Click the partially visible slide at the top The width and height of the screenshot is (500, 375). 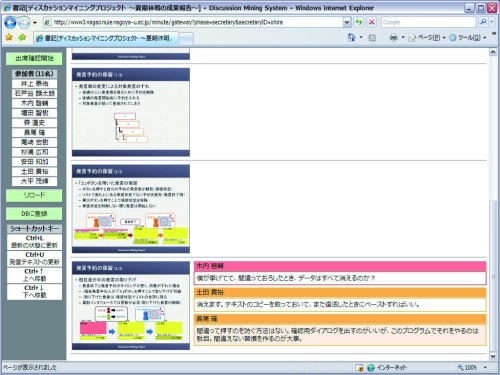point(131,54)
